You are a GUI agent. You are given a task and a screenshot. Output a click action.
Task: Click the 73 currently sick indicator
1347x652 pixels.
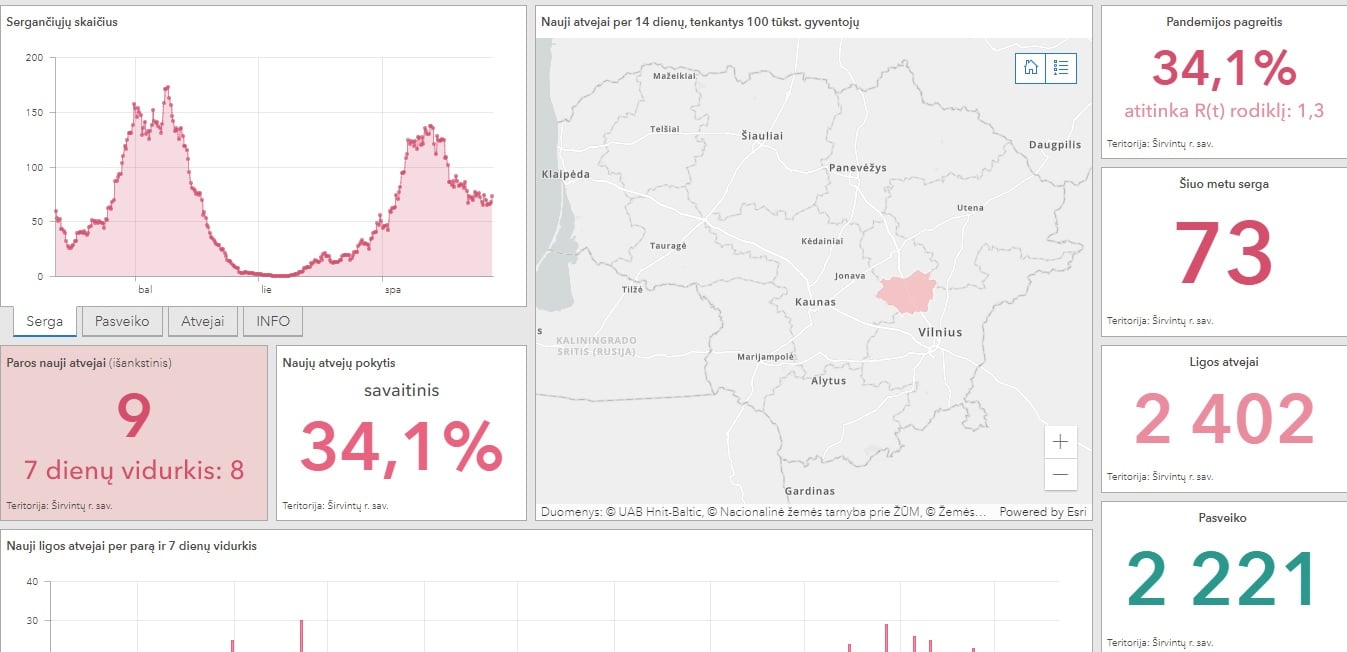click(1222, 254)
